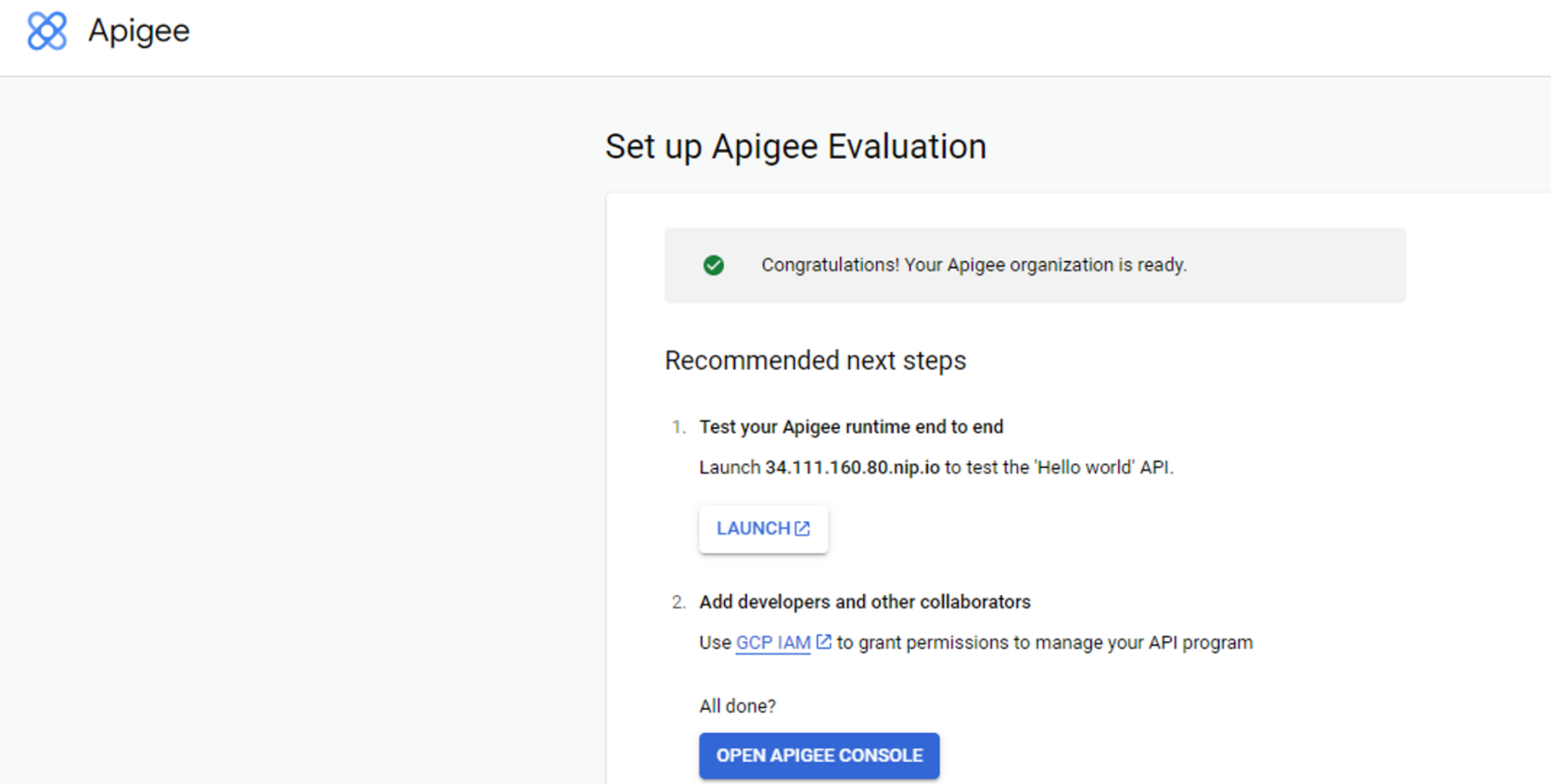Open the GCP IAM link
1551x784 pixels.
pos(773,643)
